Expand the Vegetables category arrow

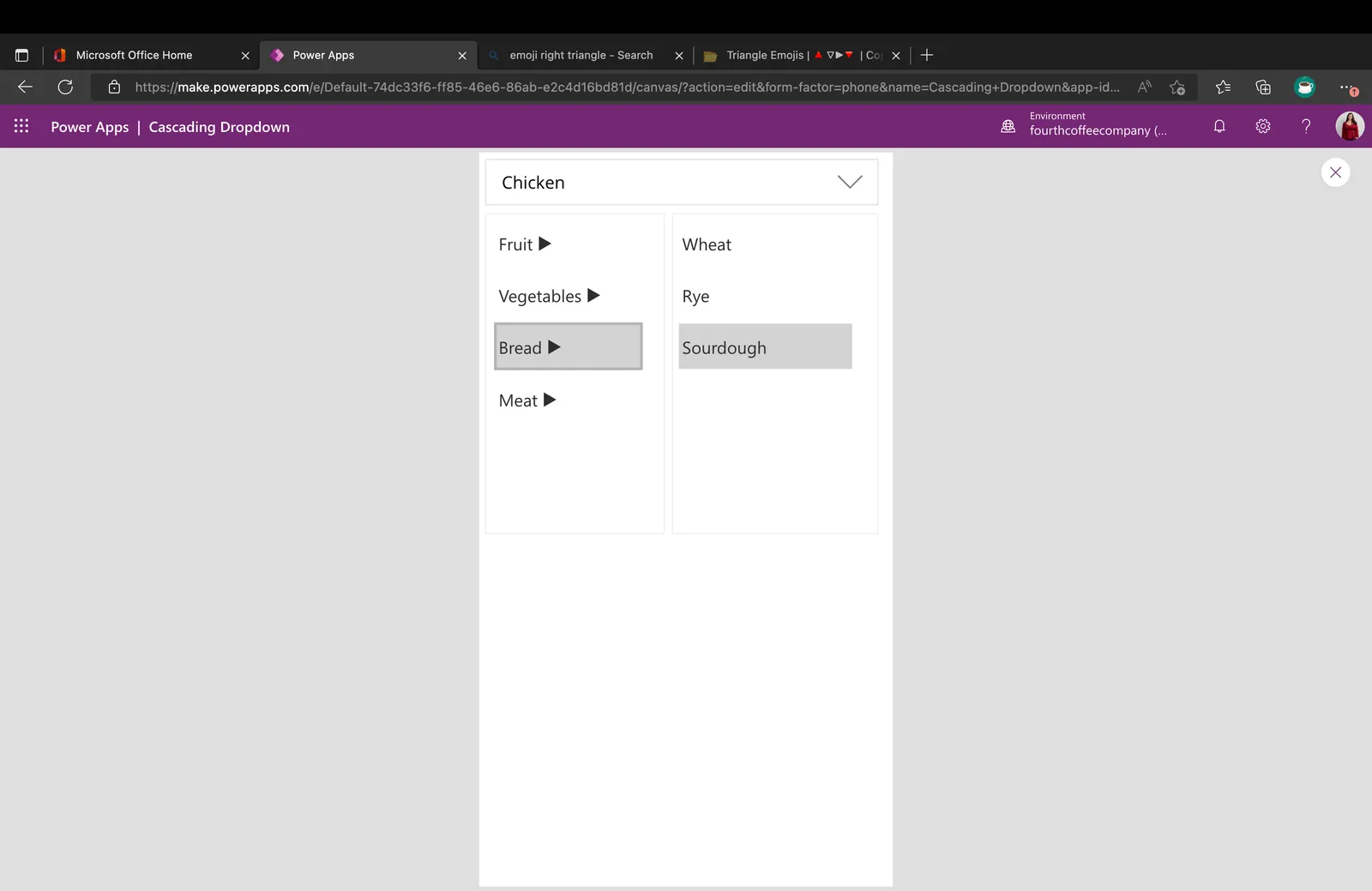coord(593,295)
